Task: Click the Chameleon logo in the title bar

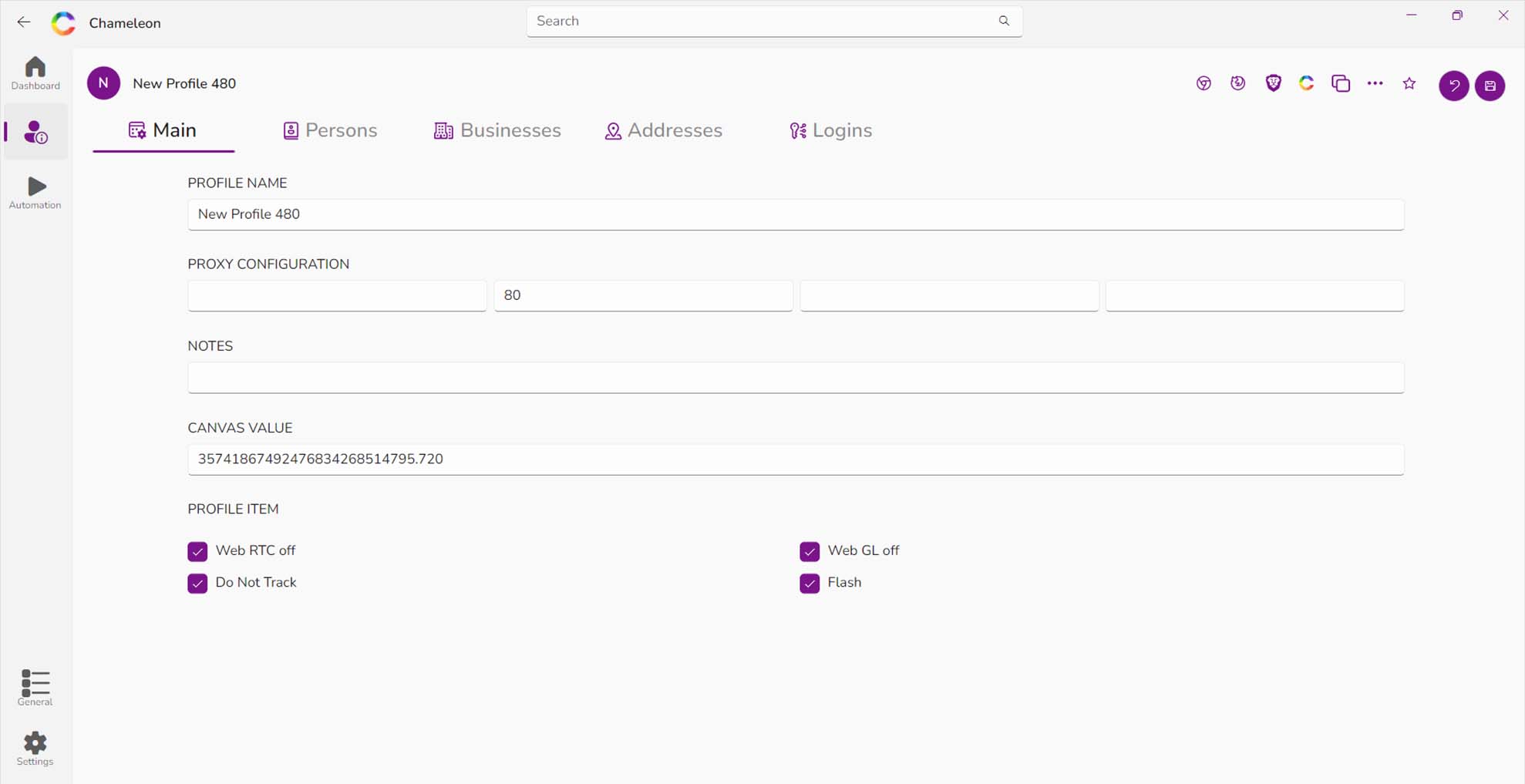Action: tap(63, 23)
